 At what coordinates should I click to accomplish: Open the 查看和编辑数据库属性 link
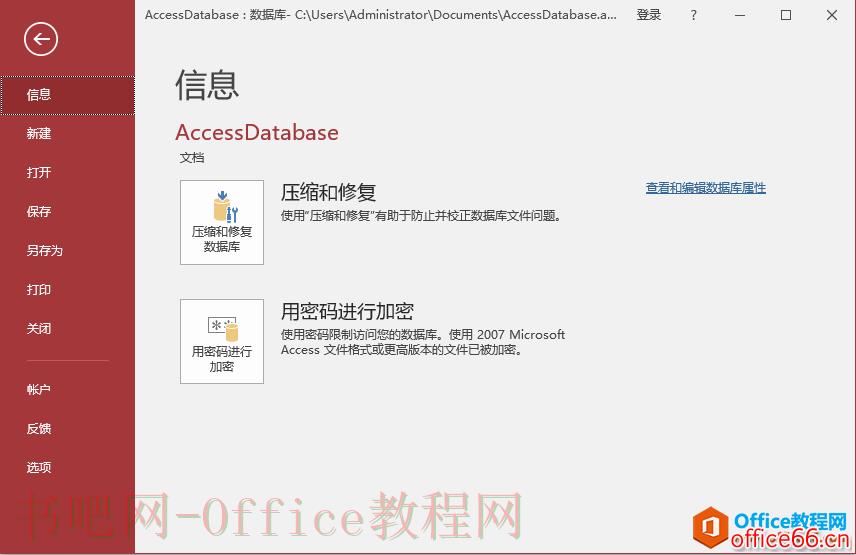(705, 188)
